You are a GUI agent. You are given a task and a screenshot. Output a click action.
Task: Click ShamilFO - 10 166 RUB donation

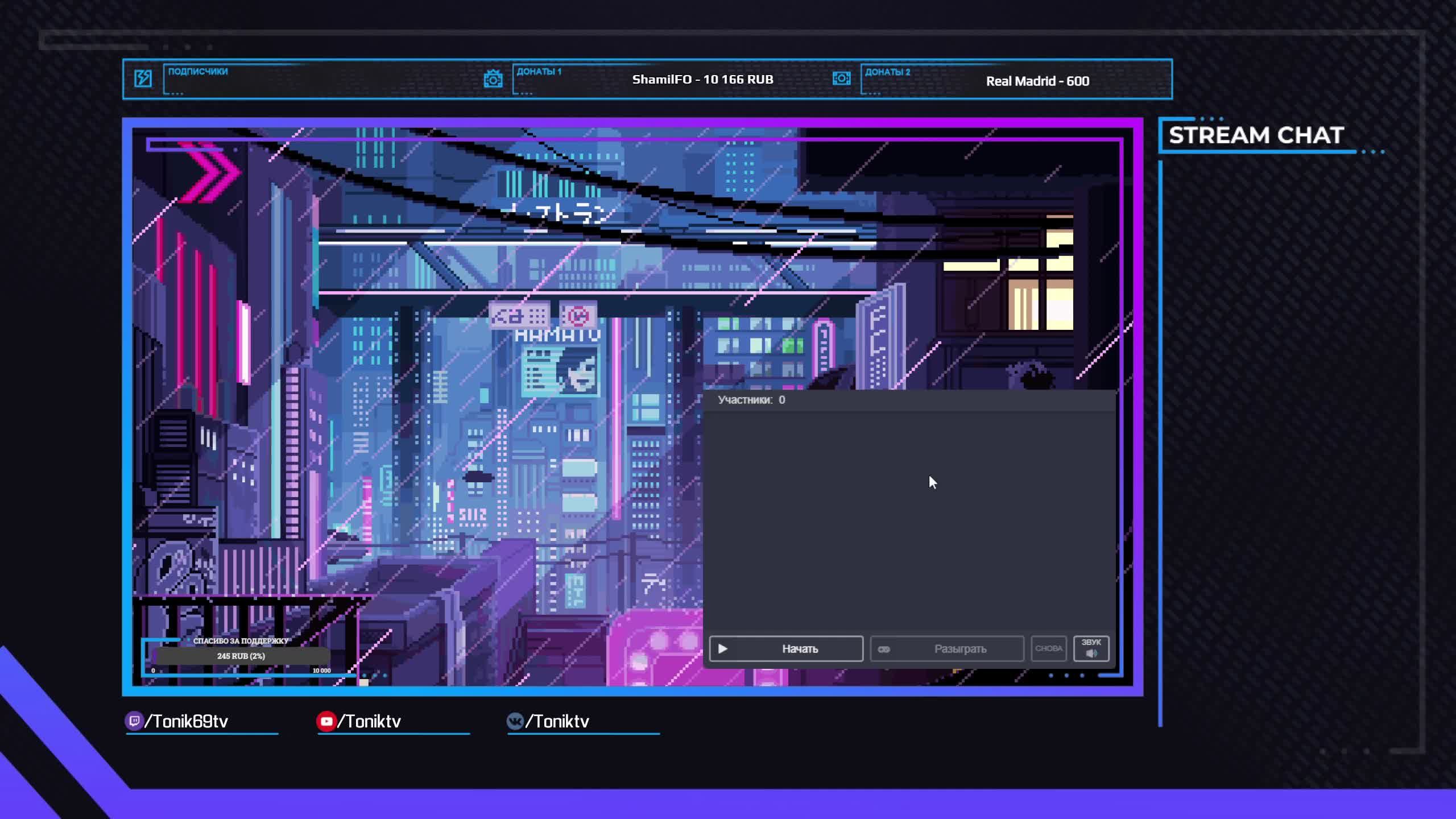point(702,80)
